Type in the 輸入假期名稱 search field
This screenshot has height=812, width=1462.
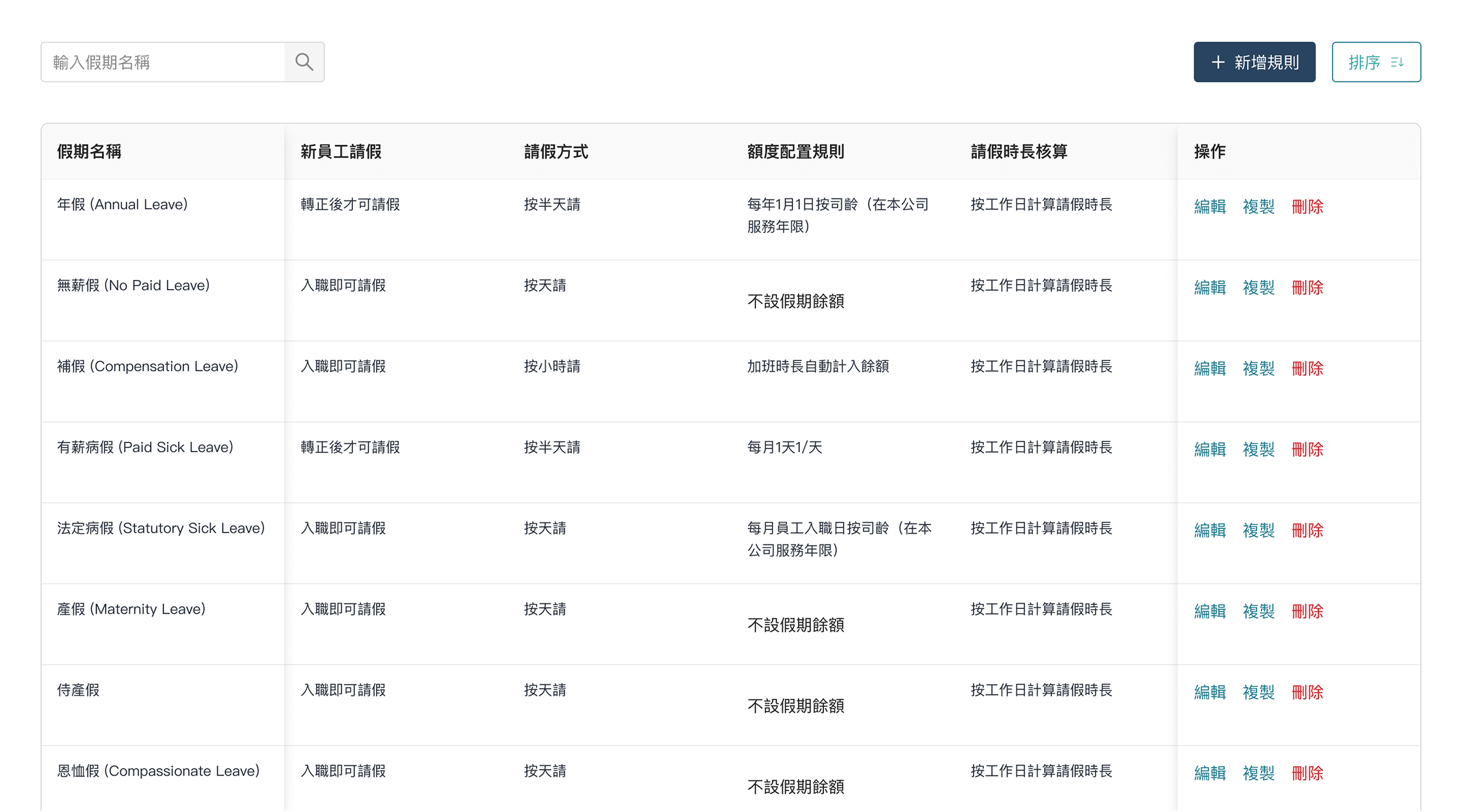(x=163, y=62)
